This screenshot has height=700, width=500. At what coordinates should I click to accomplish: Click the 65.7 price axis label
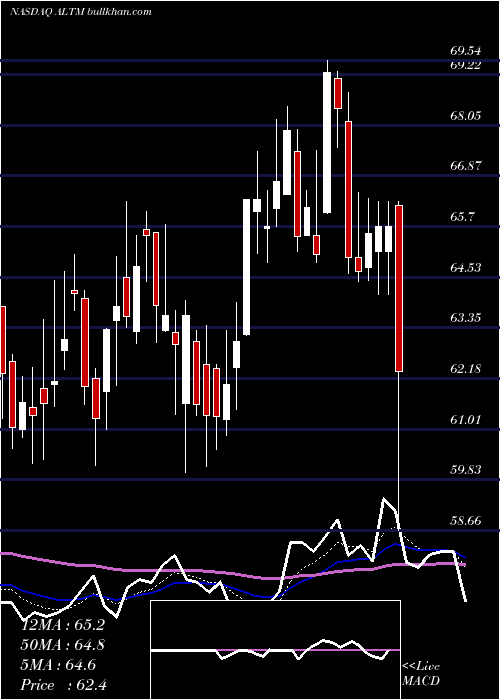462,217
